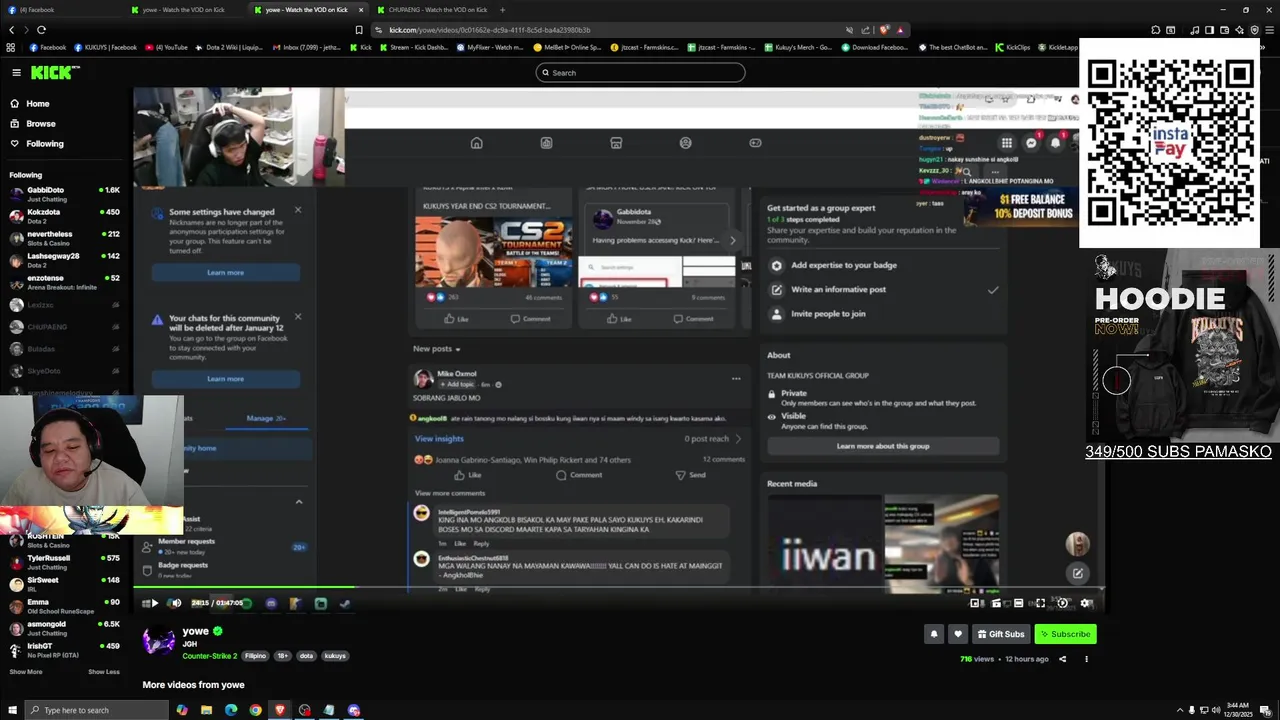
Task: Click the green Subscribe button
Action: (x=1065, y=634)
